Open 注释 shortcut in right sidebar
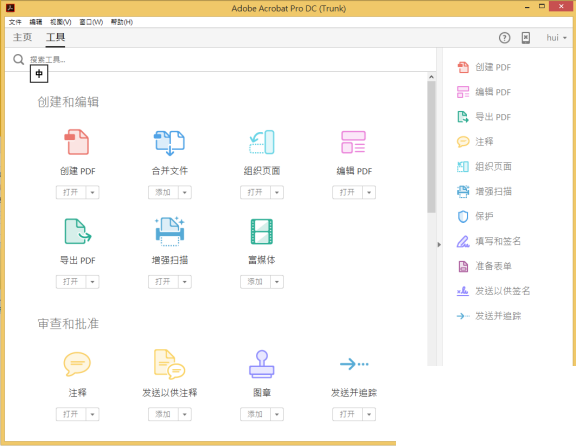 coord(475,141)
